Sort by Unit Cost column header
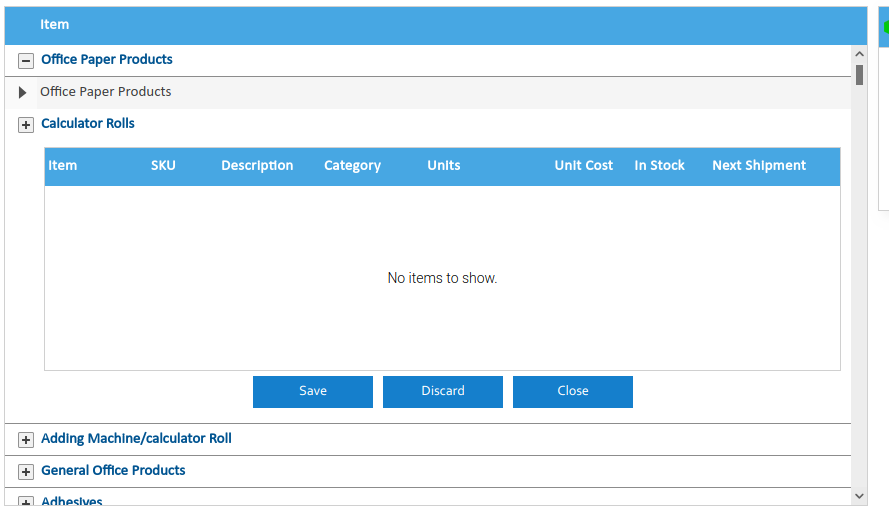889x529 pixels. (583, 166)
